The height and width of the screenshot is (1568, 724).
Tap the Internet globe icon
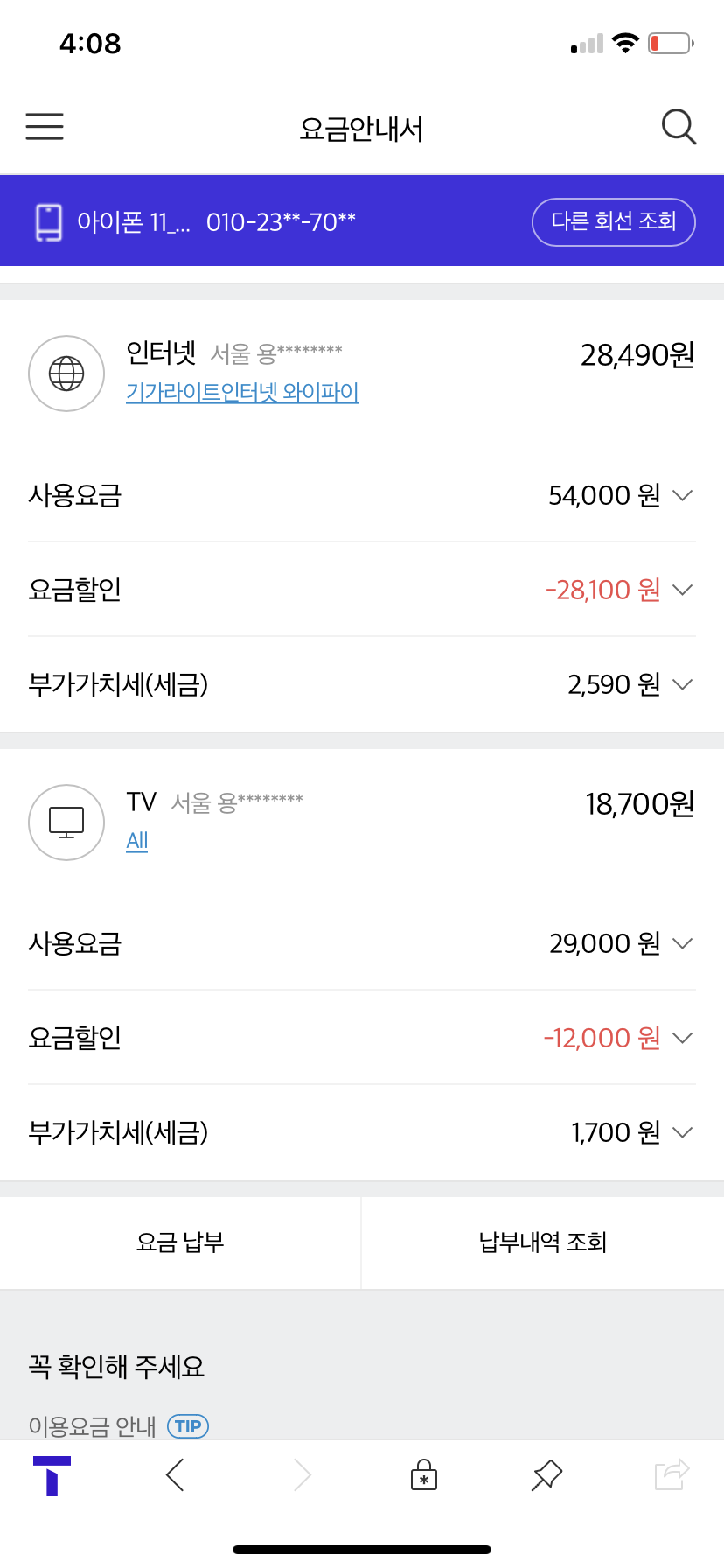pyautogui.click(x=66, y=374)
